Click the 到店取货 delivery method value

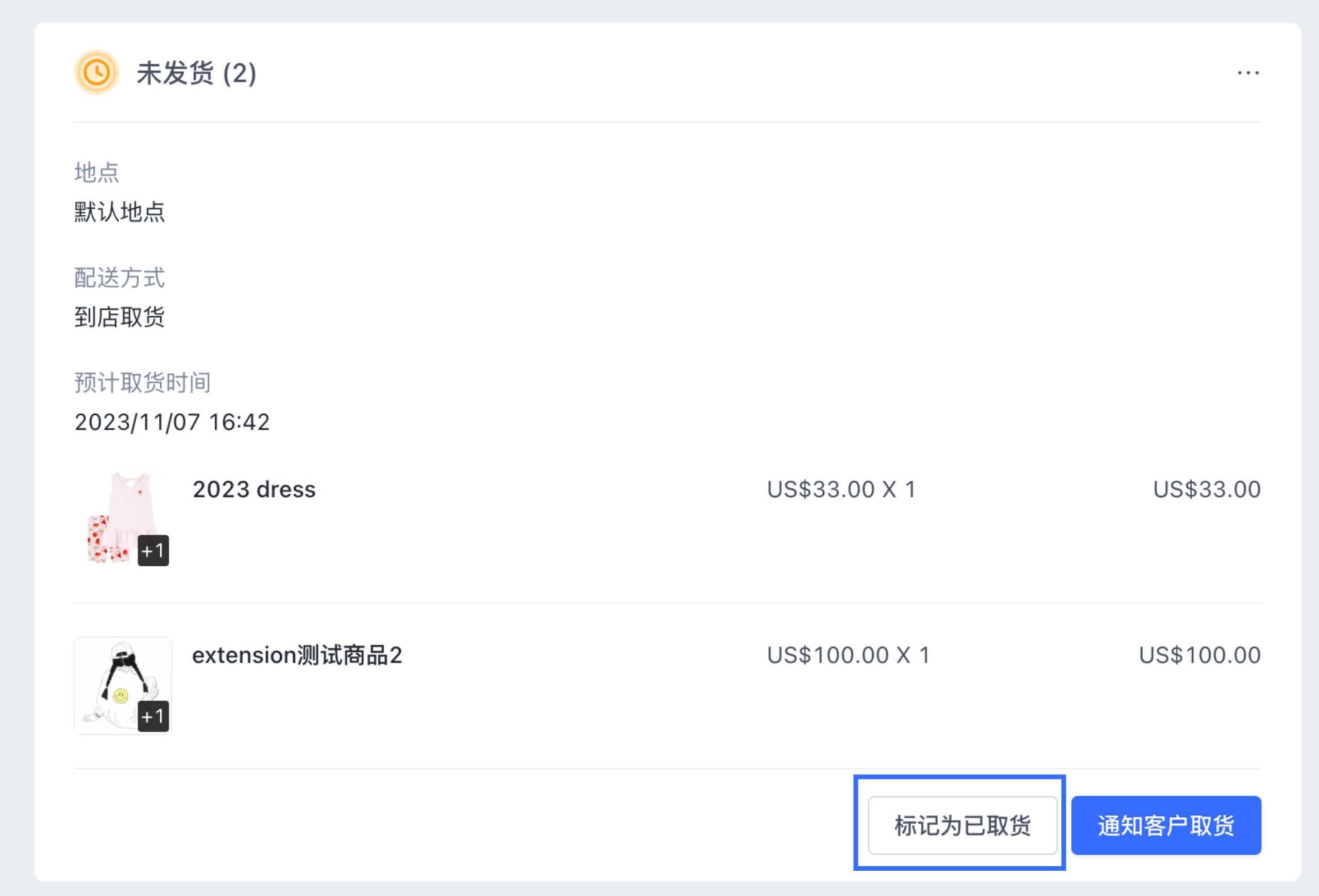(119, 317)
